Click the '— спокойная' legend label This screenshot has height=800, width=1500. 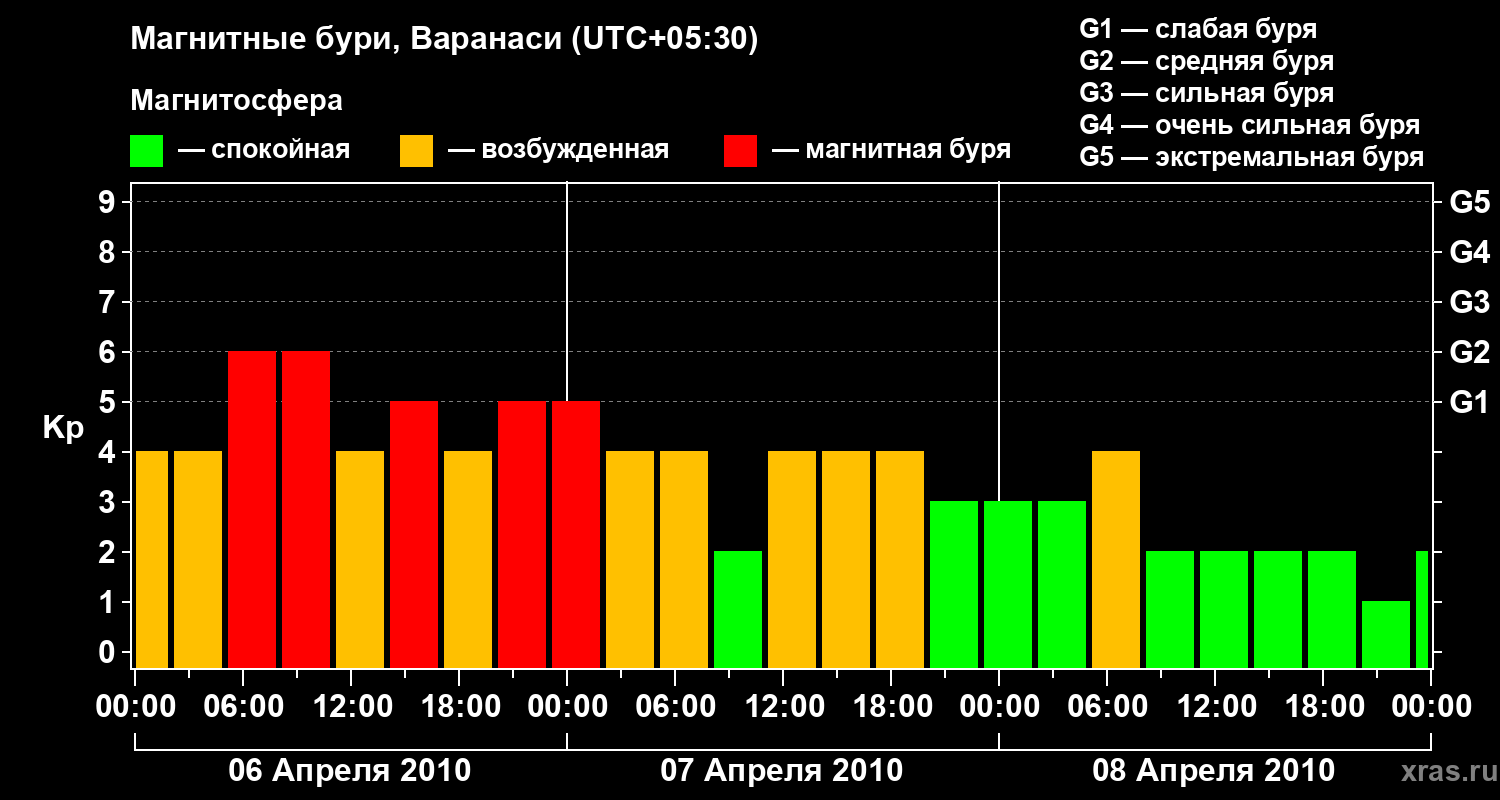coord(264,150)
